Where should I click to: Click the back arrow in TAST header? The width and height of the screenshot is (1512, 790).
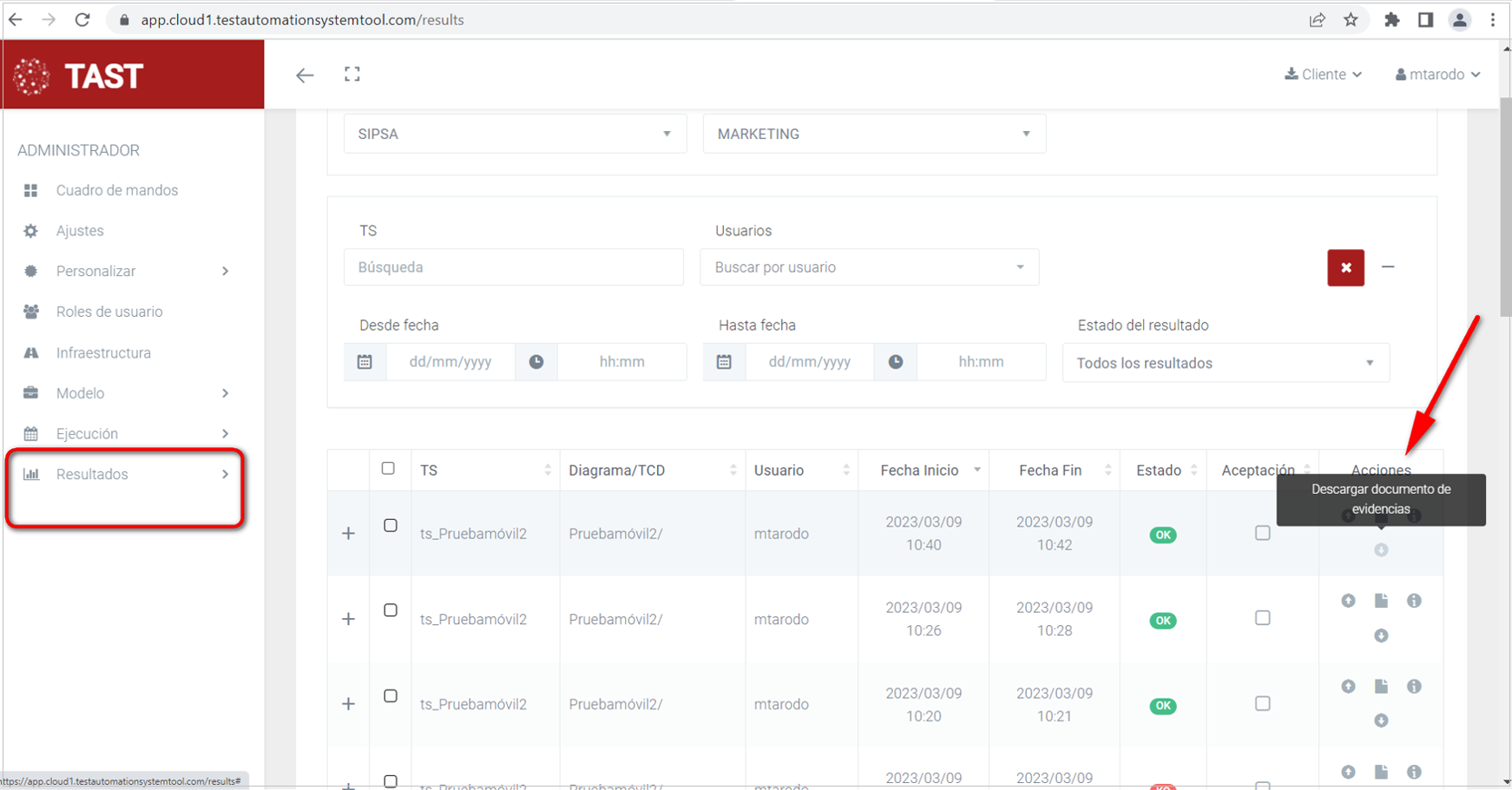(x=305, y=76)
